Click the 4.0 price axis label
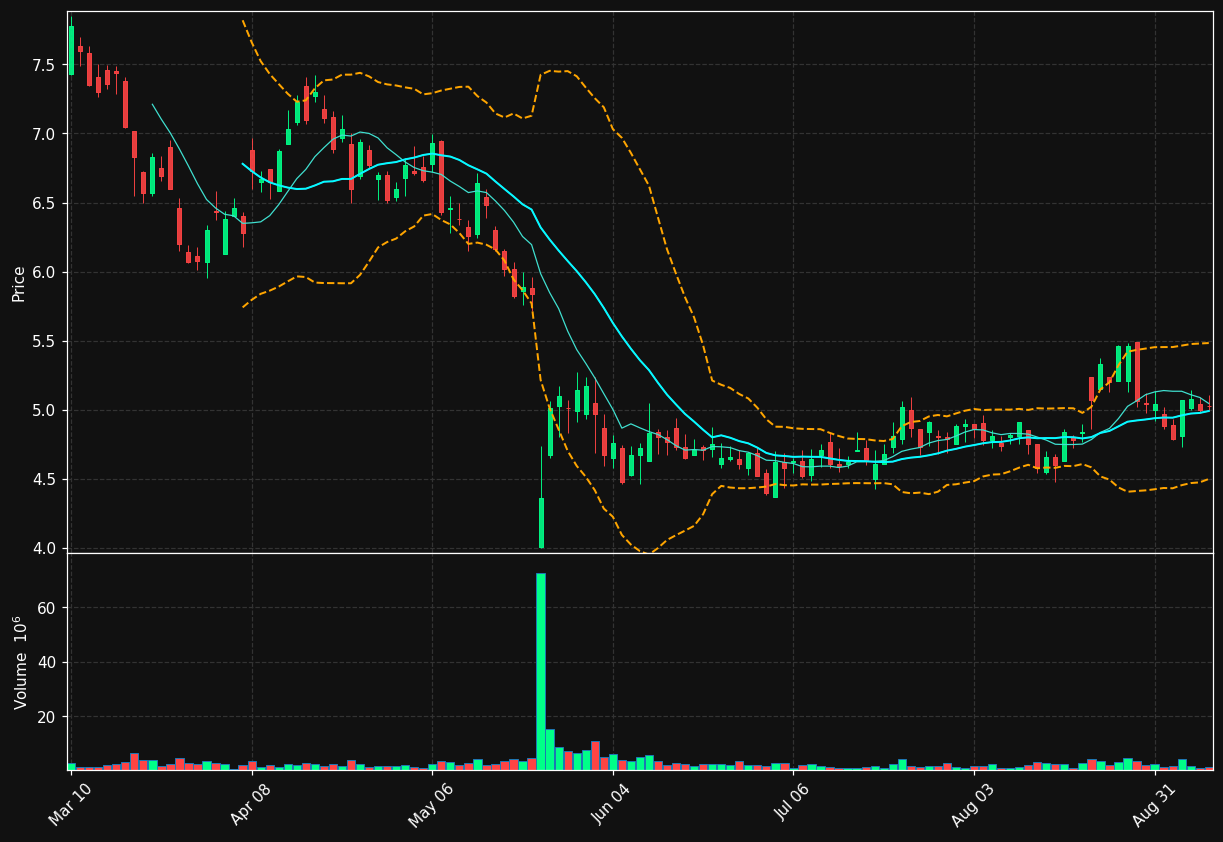This screenshot has height=842, width=1223. pos(44,548)
